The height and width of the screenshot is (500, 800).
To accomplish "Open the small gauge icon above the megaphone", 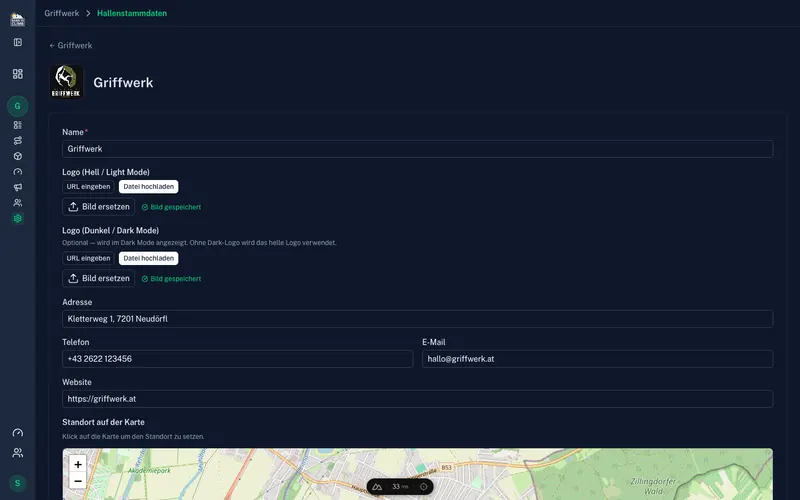I will click(x=18, y=172).
